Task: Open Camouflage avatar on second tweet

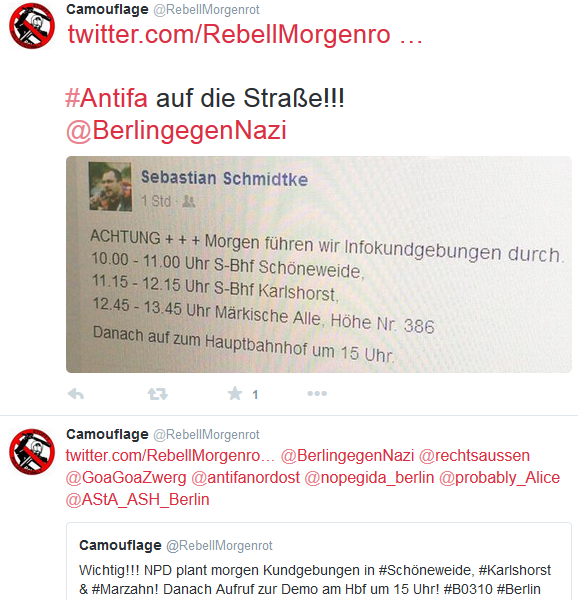Action: pos(32,452)
